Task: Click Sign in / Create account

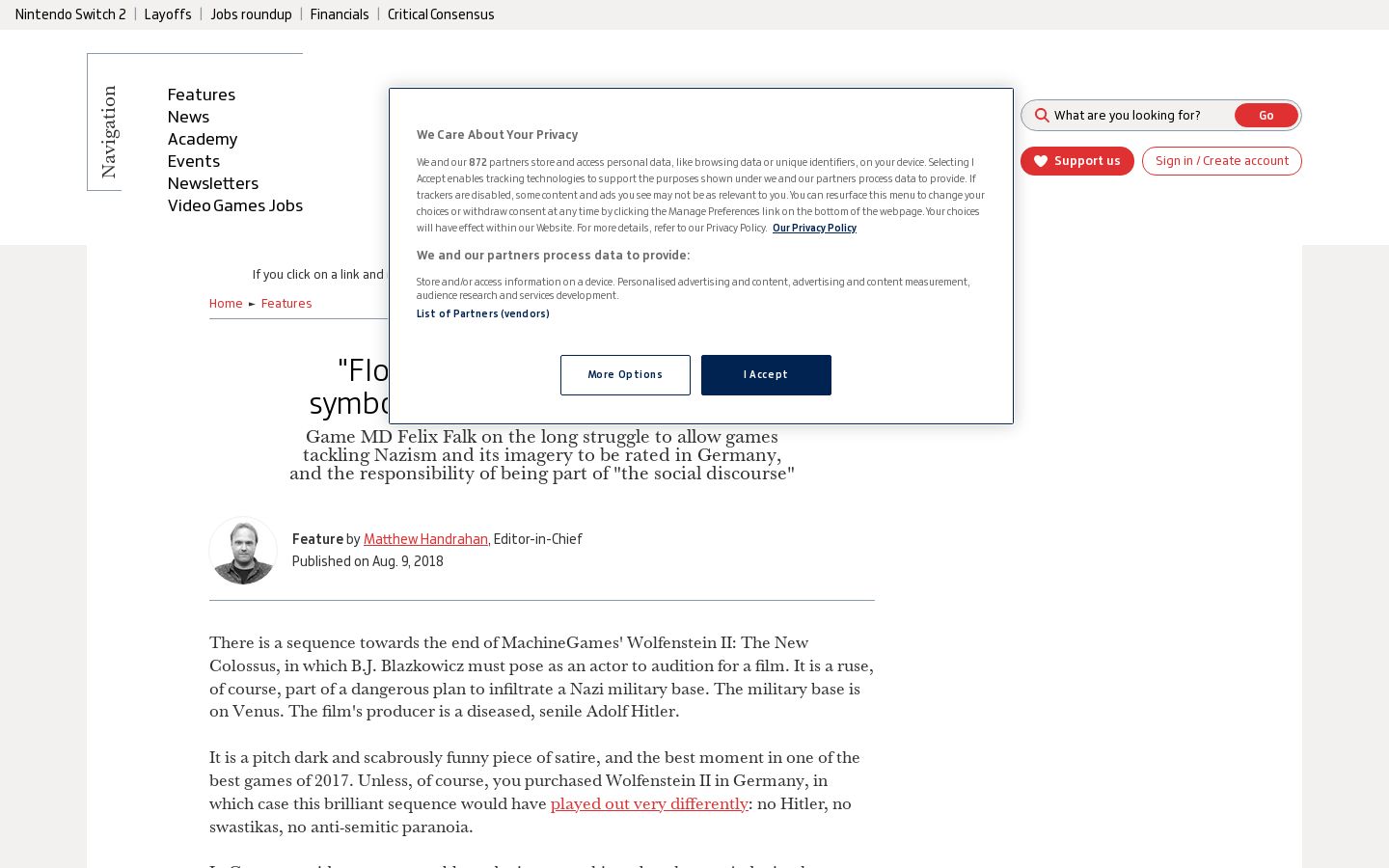Action: tap(1222, 161)
